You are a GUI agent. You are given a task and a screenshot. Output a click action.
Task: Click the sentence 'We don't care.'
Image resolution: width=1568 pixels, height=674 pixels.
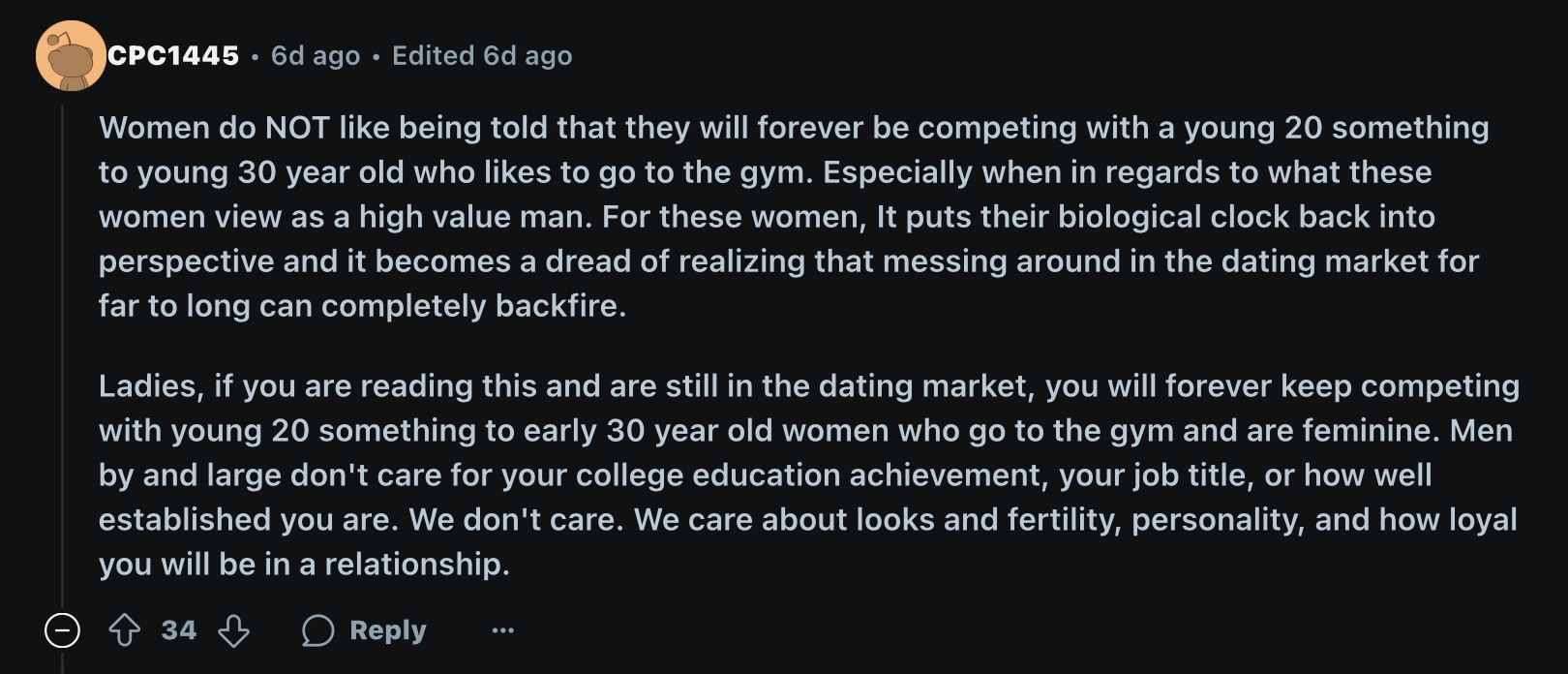pos(517,519)
